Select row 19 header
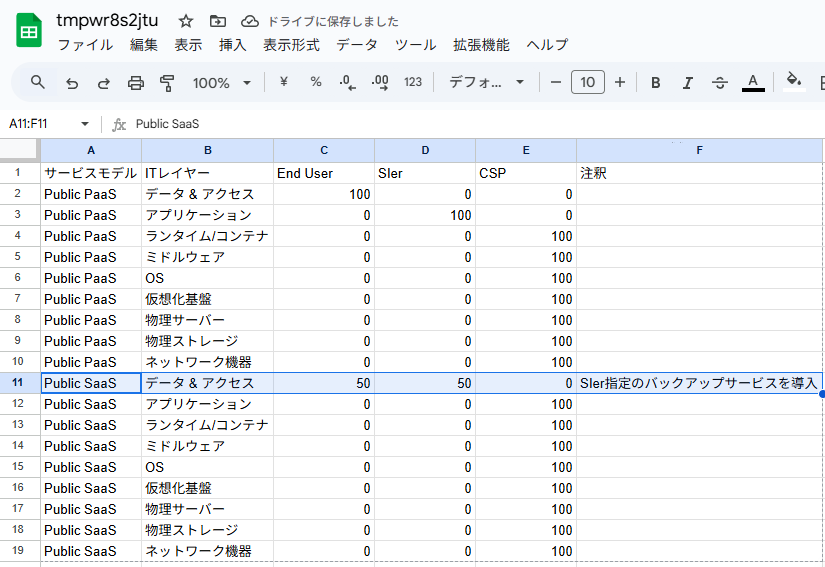The height and width of the screenshot is (567, 825). (20, 551)
